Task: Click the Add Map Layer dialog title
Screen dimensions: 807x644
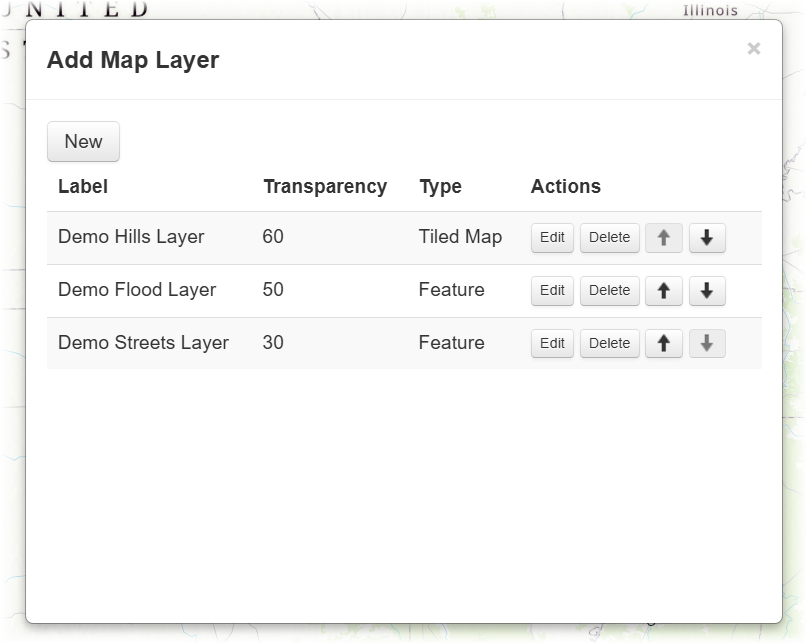Action: pyautogui.click(x=133, y=60)
